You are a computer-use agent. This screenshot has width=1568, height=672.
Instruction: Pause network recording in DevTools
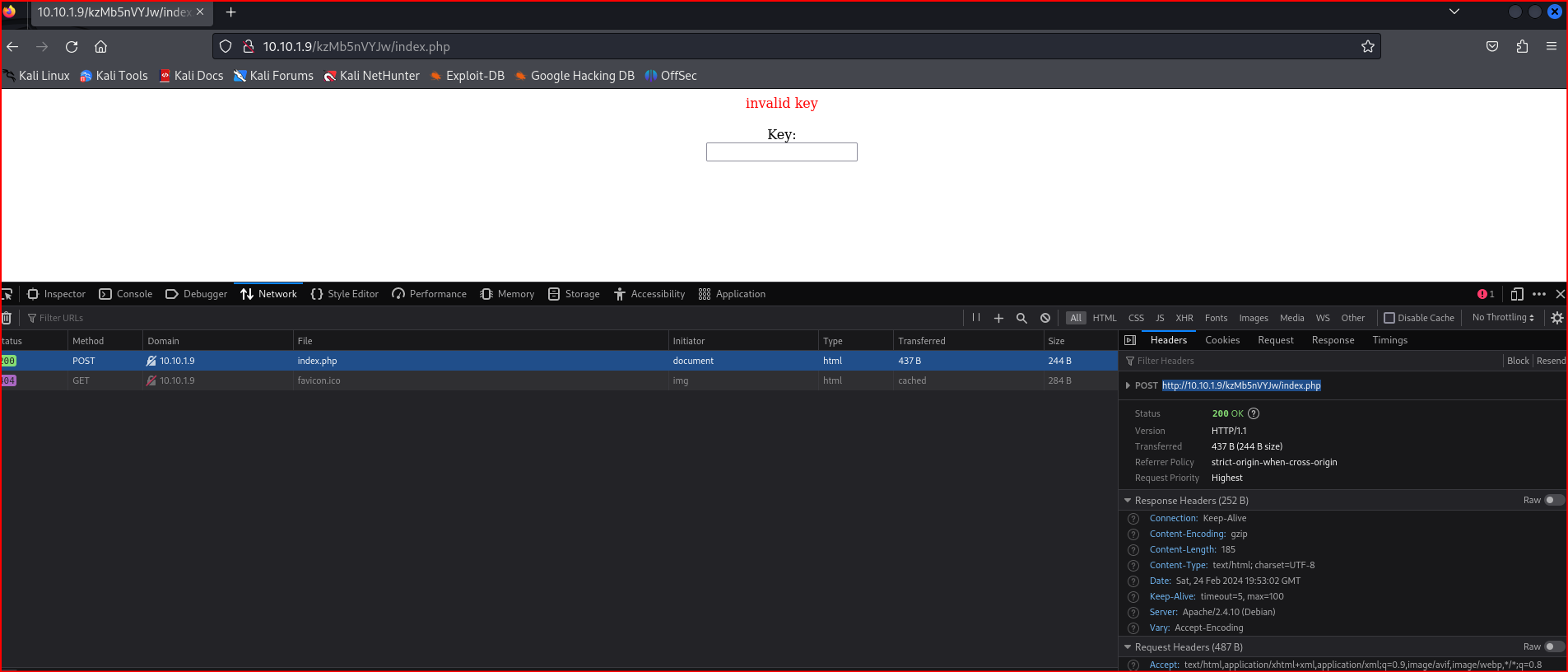975,318
